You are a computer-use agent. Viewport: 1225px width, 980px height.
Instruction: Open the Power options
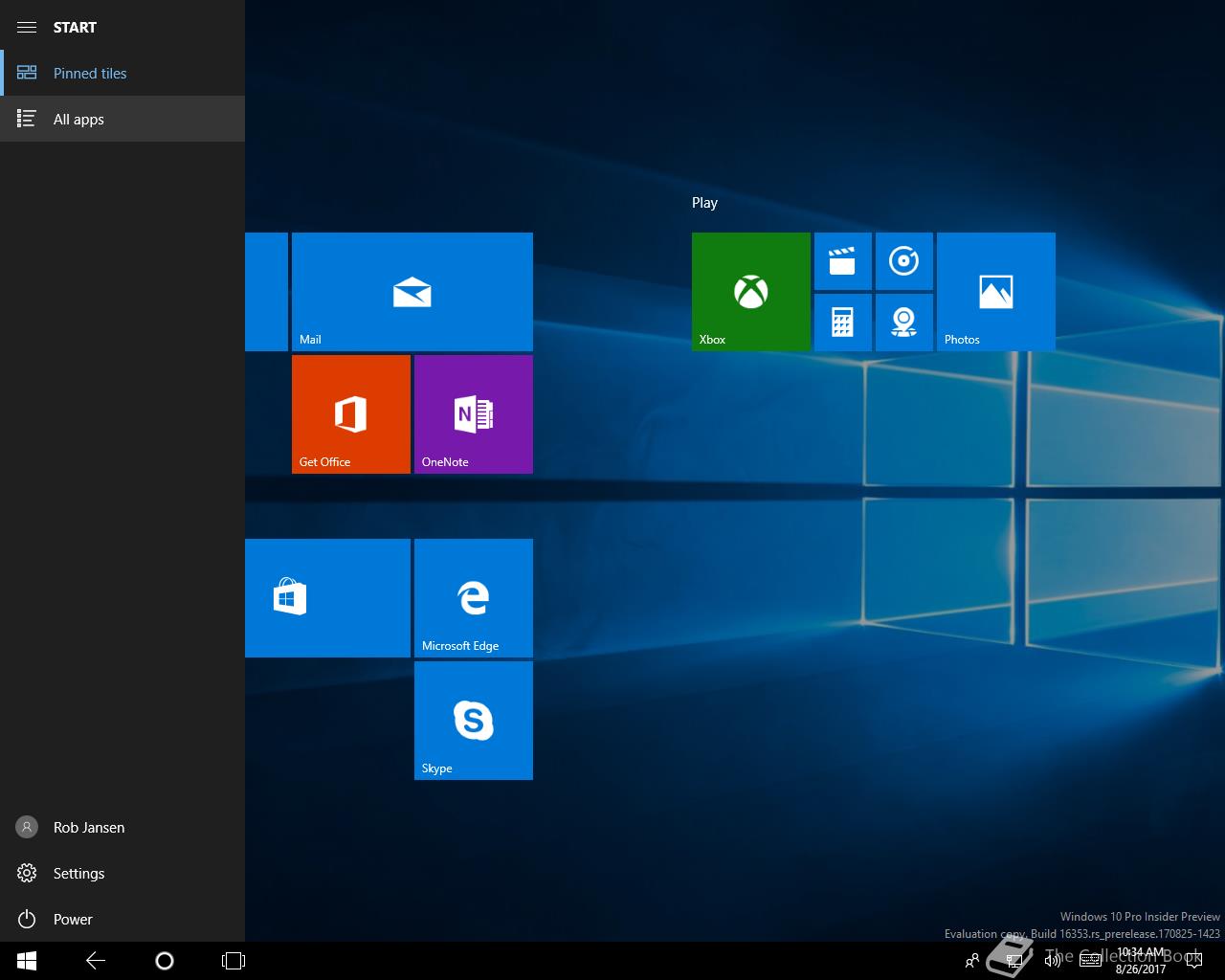point(122,919)
